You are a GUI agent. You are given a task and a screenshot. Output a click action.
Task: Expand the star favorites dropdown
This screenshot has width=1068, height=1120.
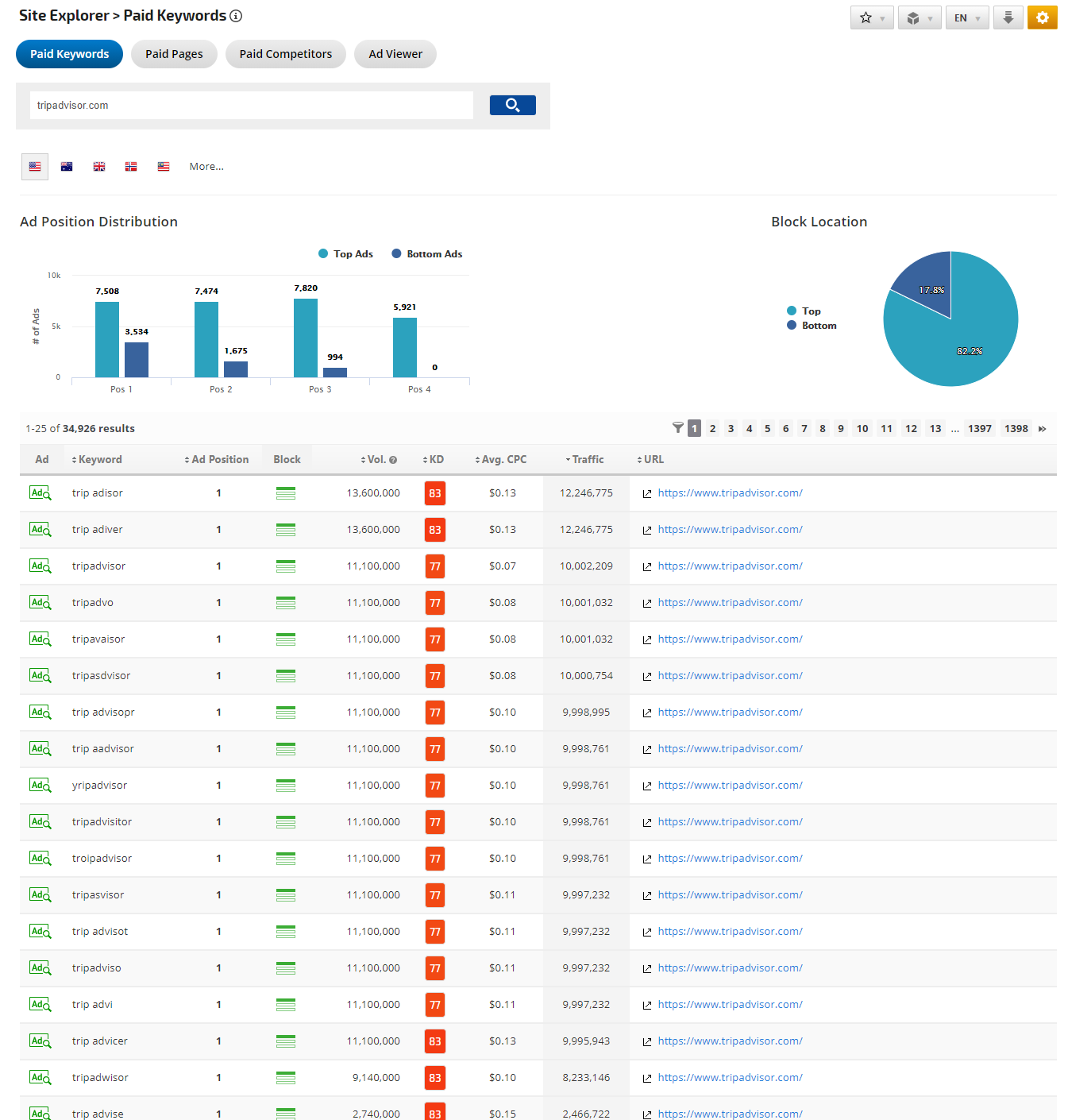tap(872, 17)
